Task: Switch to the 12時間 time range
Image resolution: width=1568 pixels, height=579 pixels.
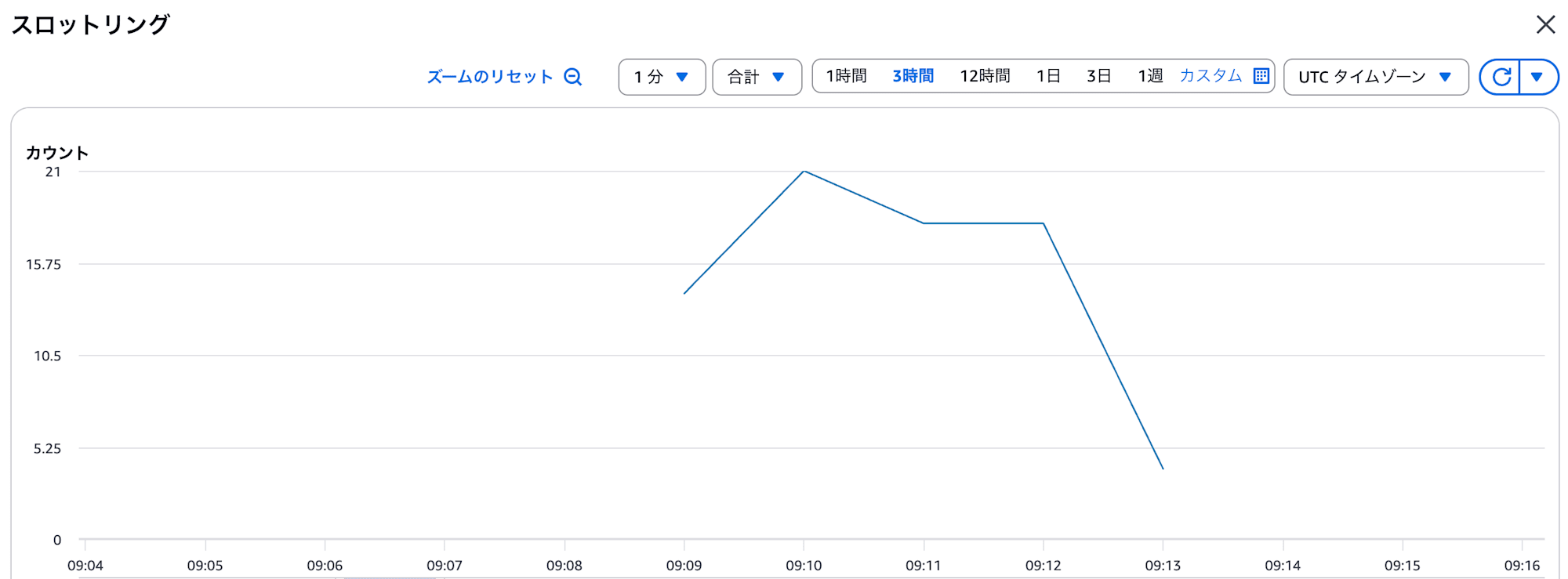Action: pos(985,76)
